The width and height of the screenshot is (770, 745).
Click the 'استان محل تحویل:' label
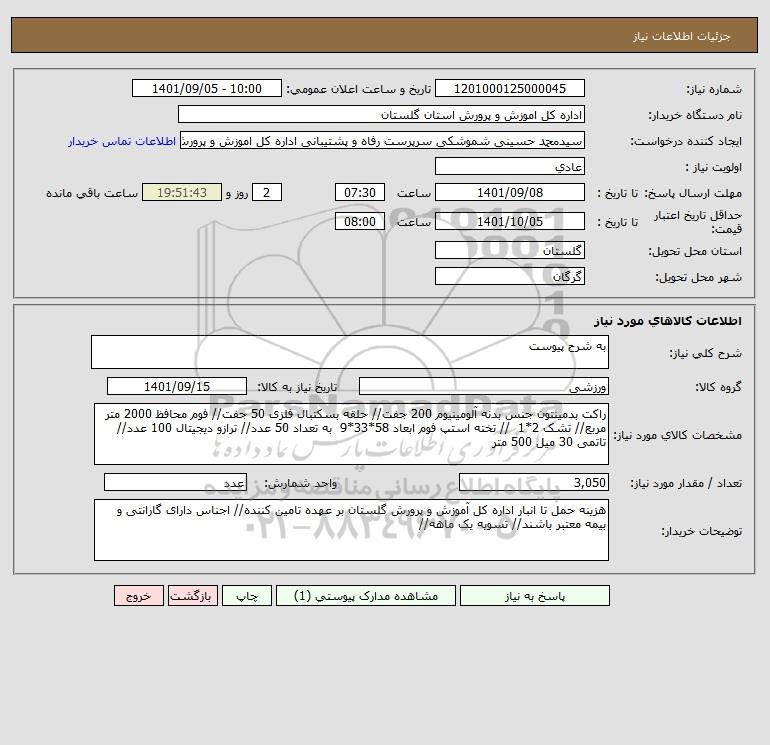point(695,251)
